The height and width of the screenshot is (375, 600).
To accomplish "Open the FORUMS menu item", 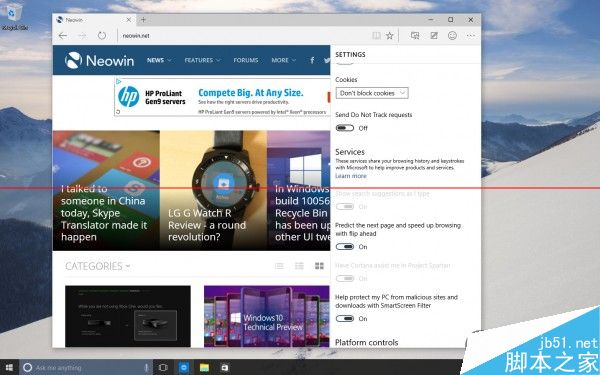I will tap(246, 60).
